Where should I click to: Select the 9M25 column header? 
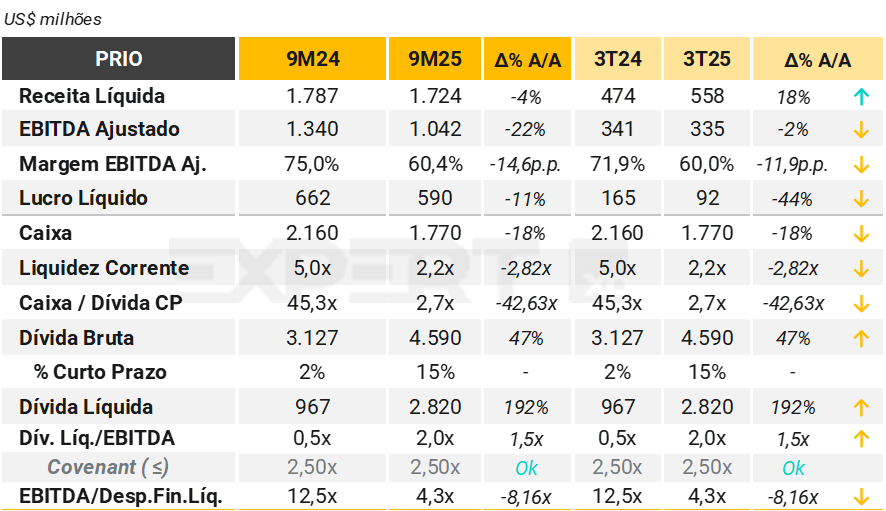coord(435,59)
